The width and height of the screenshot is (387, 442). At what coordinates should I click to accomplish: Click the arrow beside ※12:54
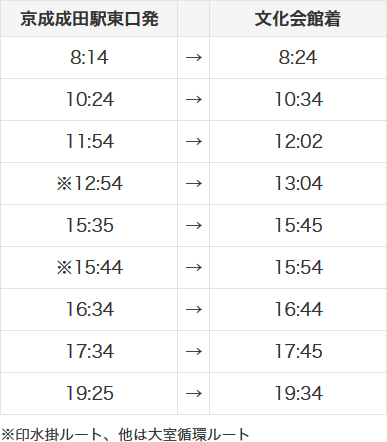[194, 184]
